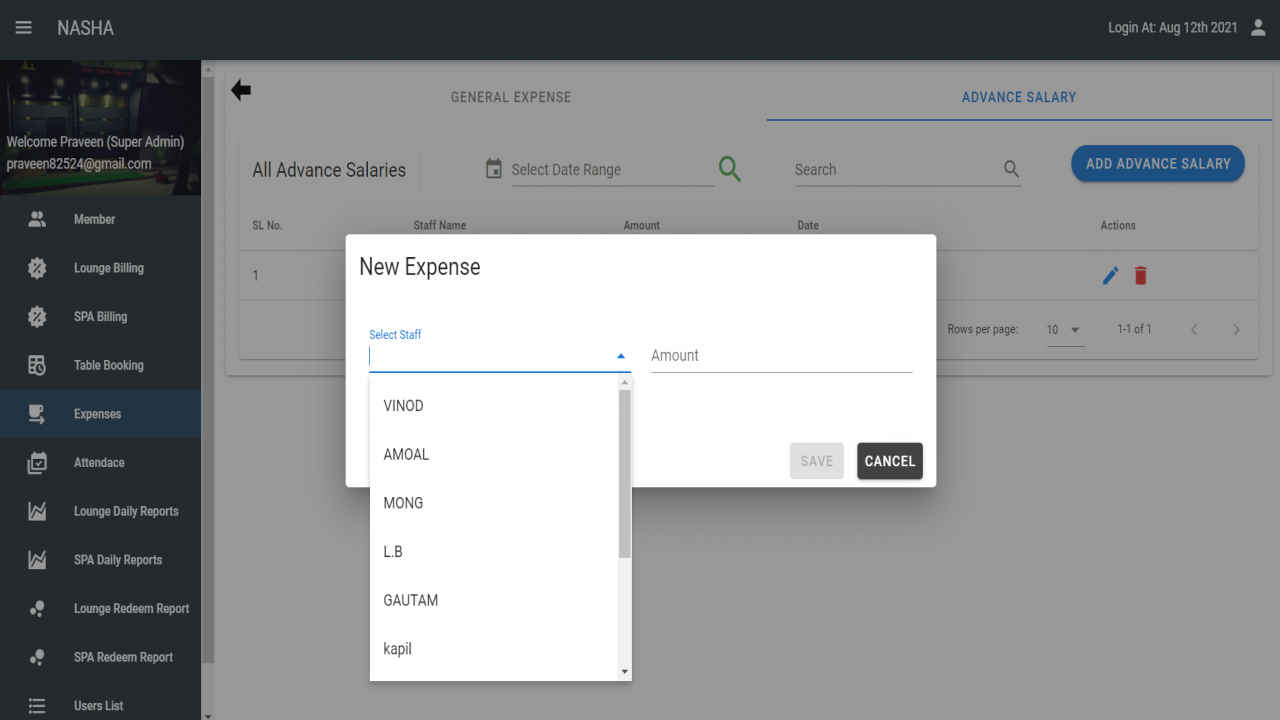The width and height of the screenshot is (1280, 720).
Task: Click the calendar icon for date range
Action: (x=493, y=169)
